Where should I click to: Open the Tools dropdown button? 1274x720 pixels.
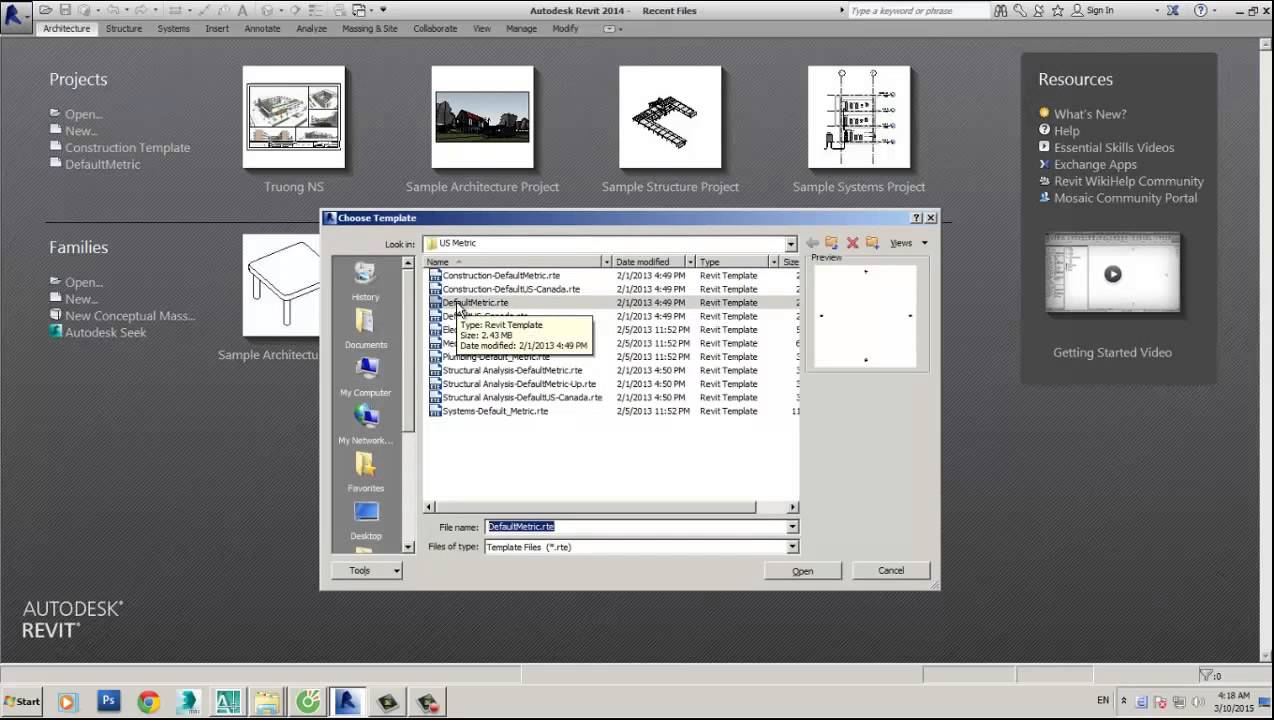[367, 571]
